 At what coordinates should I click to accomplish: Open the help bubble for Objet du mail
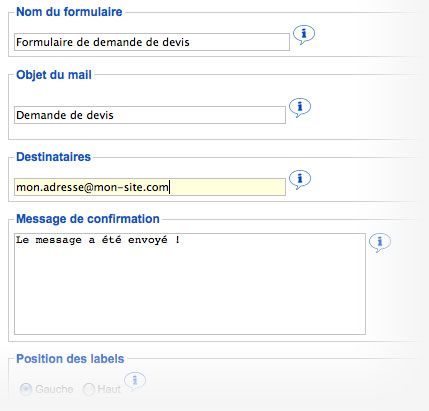300,107
